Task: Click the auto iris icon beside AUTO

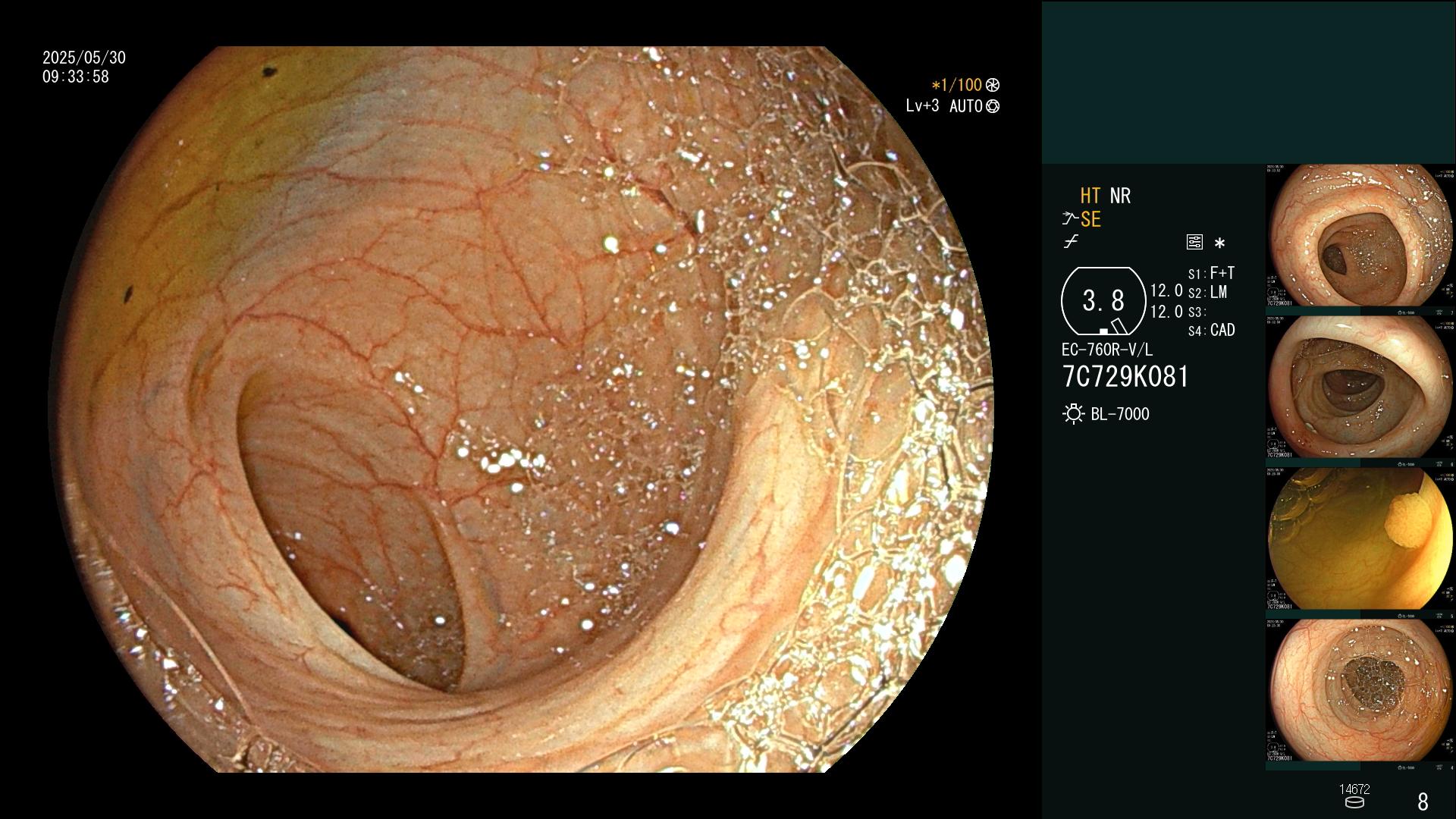Action: pyautogui.click(x=992, y=106)
